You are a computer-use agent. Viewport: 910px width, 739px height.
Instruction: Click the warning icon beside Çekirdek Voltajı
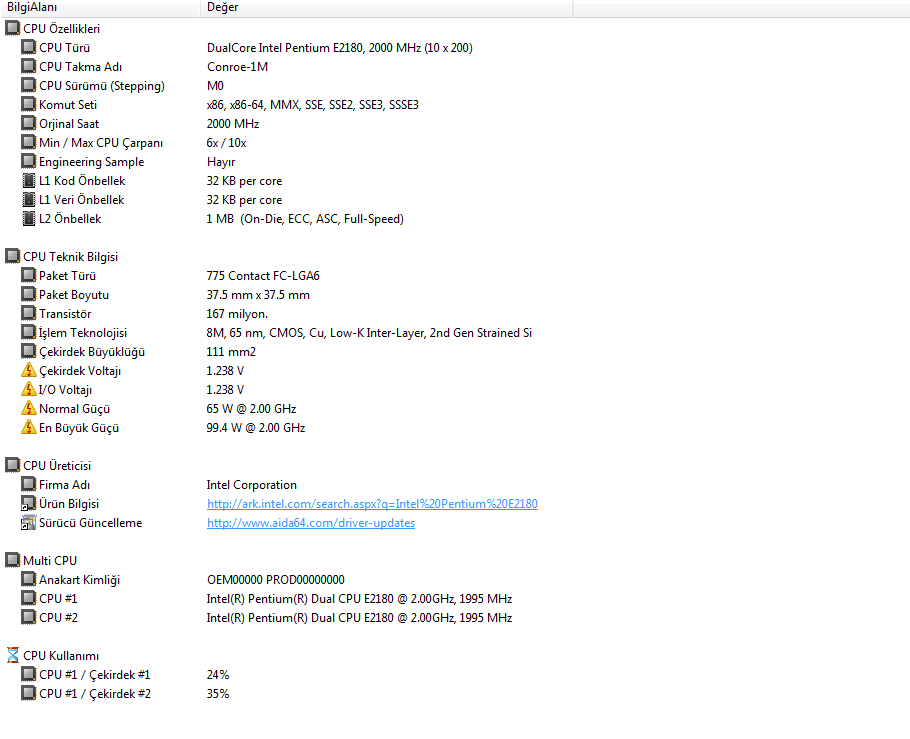[x=28, y=370]
